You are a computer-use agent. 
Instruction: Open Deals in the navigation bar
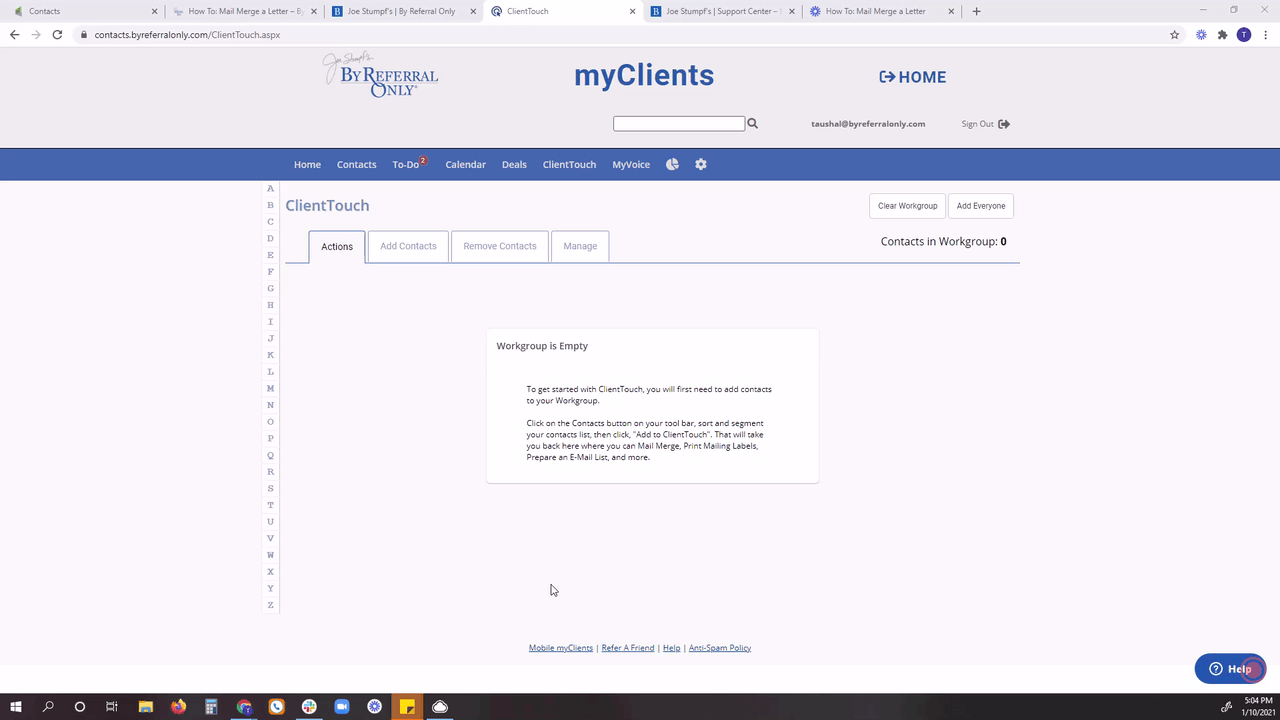514,164
